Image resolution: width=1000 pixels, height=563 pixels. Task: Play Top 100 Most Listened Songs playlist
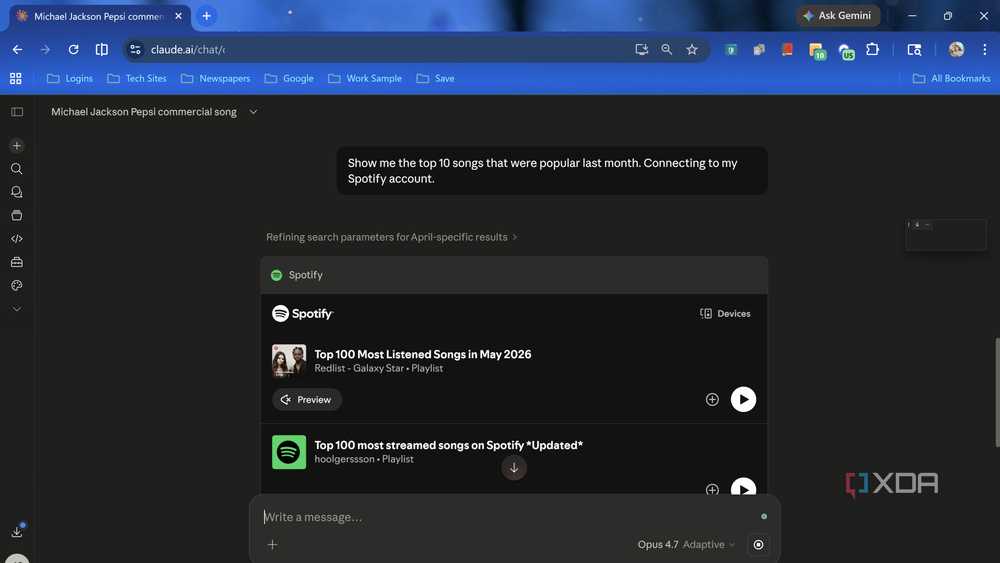click(x=743, y=399)
